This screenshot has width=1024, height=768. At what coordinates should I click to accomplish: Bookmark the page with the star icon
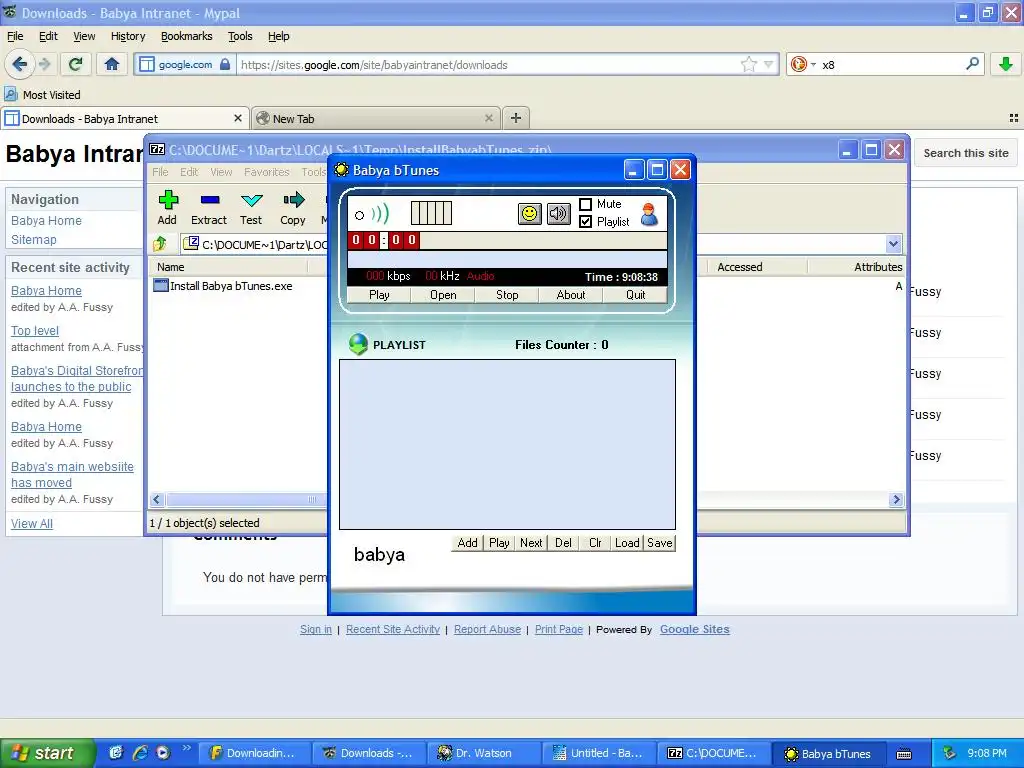[x=748, y=64]
